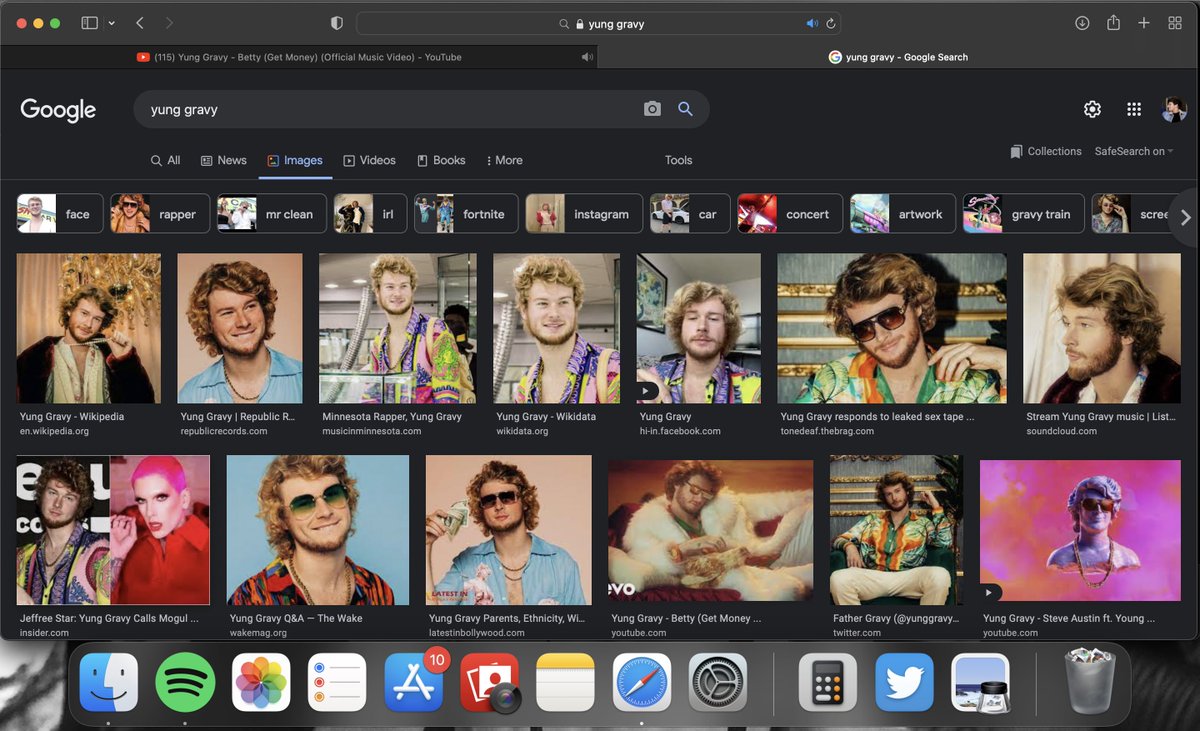
Task: Switch to the Books tab
Action: point(441,160)
